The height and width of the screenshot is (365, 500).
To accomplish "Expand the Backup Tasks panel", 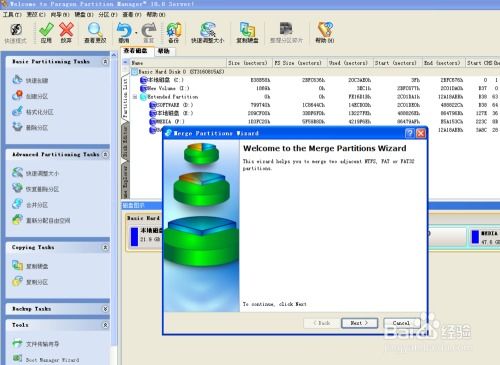I will (x=105, y=309).
